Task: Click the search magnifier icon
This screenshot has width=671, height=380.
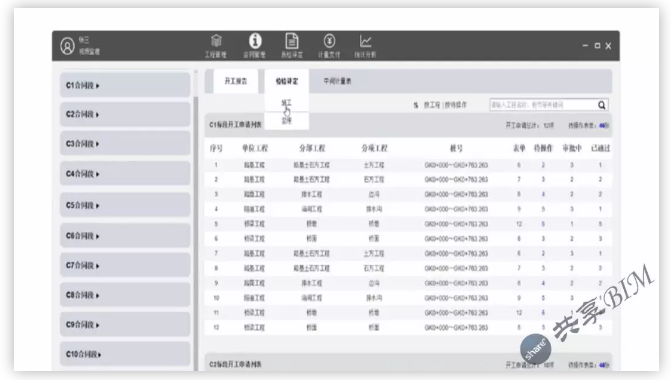Action: [602, 105]
